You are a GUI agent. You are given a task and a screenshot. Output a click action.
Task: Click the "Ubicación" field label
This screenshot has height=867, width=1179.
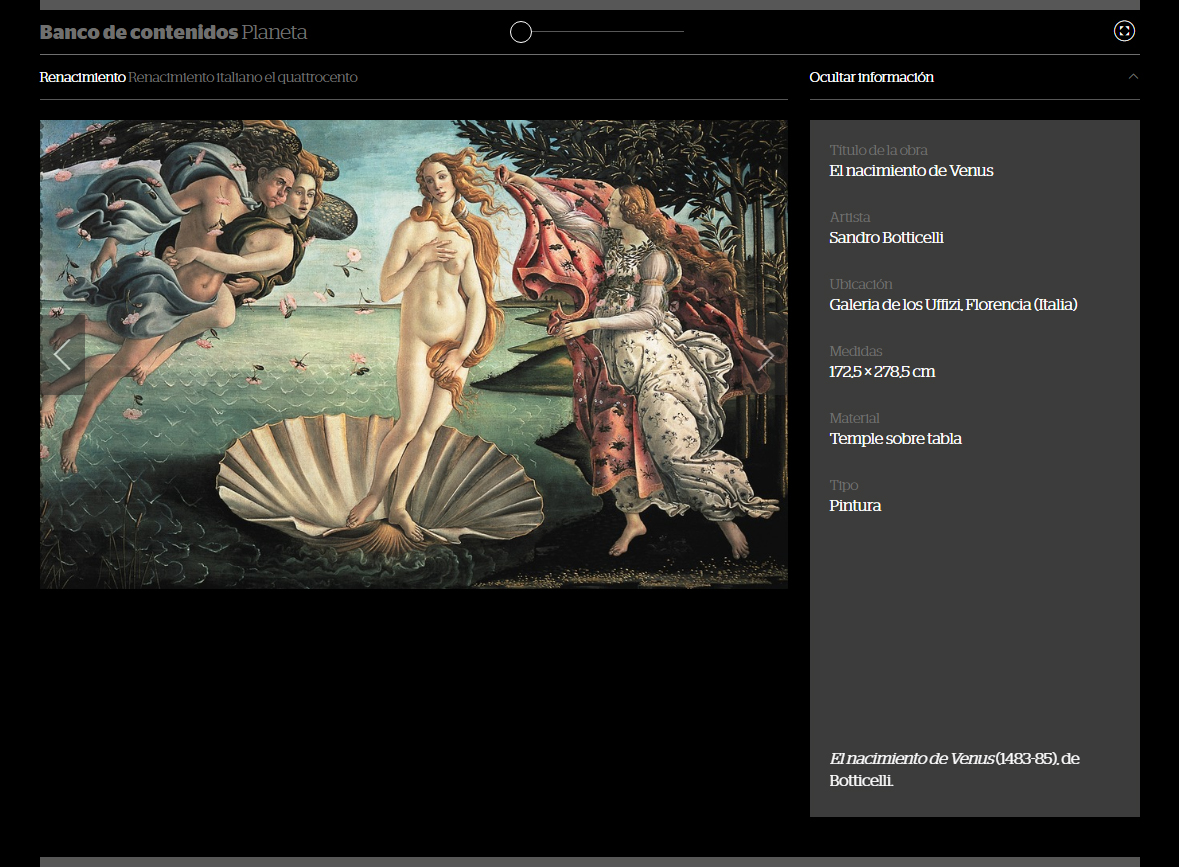(860, 284)
